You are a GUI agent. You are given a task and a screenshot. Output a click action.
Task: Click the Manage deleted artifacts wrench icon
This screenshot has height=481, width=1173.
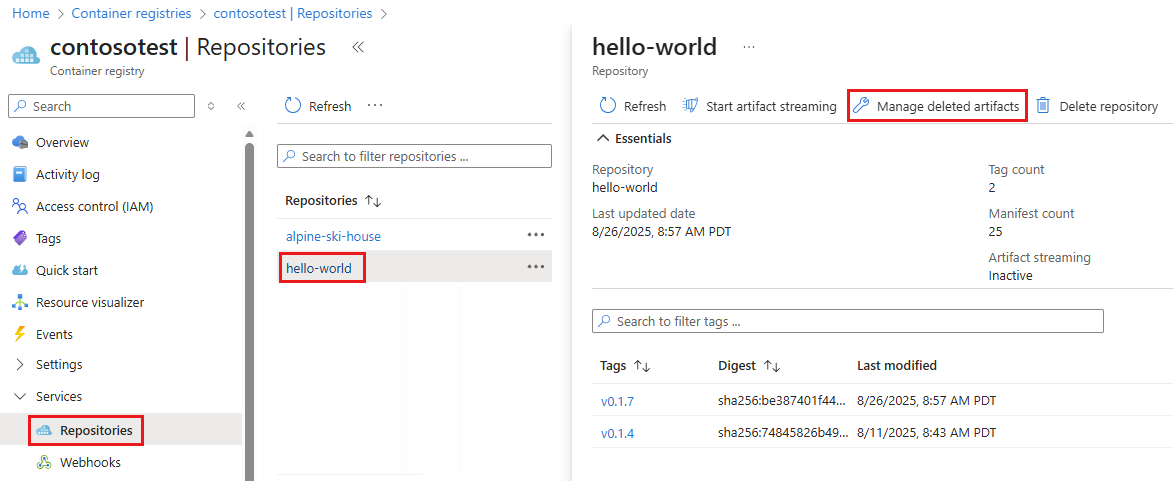click(861, 106)
